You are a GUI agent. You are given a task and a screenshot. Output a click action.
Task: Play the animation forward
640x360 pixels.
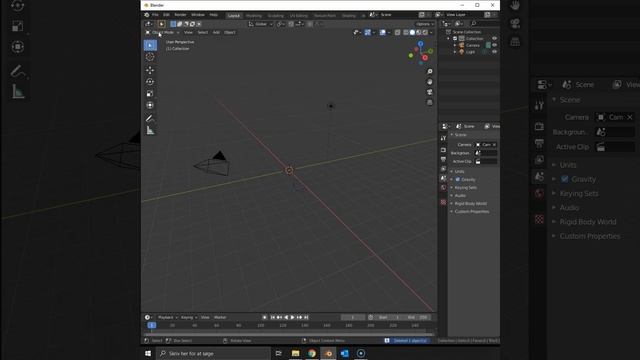pyautogui.click(x=292, y=317)
